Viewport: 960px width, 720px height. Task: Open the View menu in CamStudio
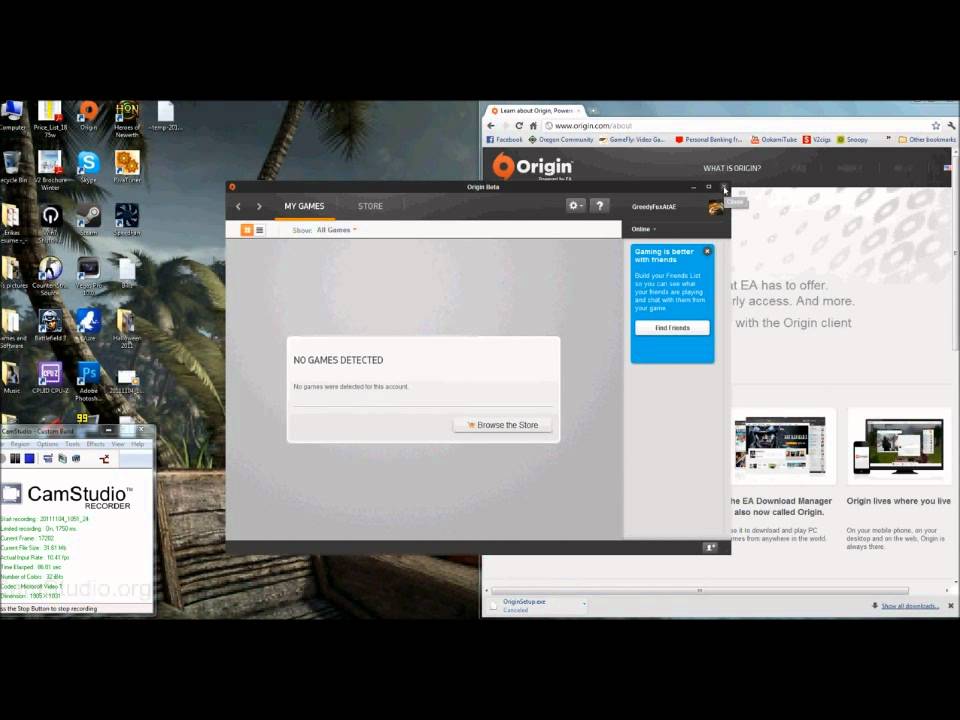[118, 444]
